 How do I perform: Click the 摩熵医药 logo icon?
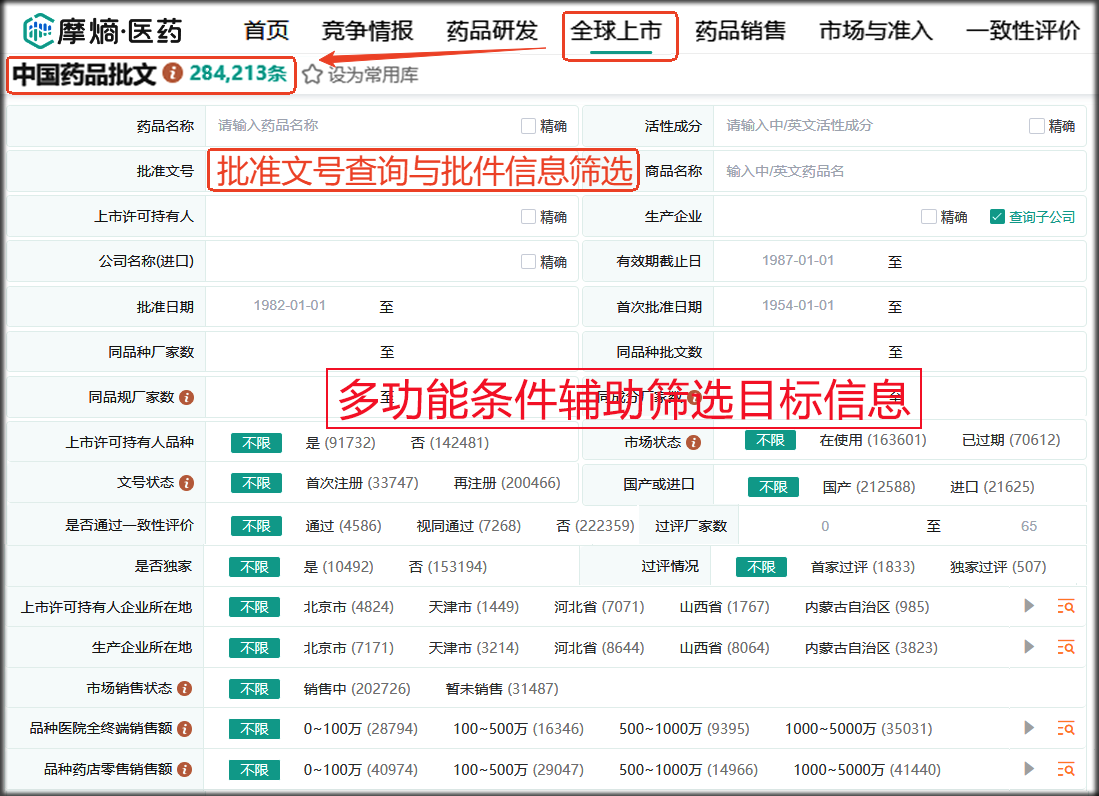click(39, 30)
